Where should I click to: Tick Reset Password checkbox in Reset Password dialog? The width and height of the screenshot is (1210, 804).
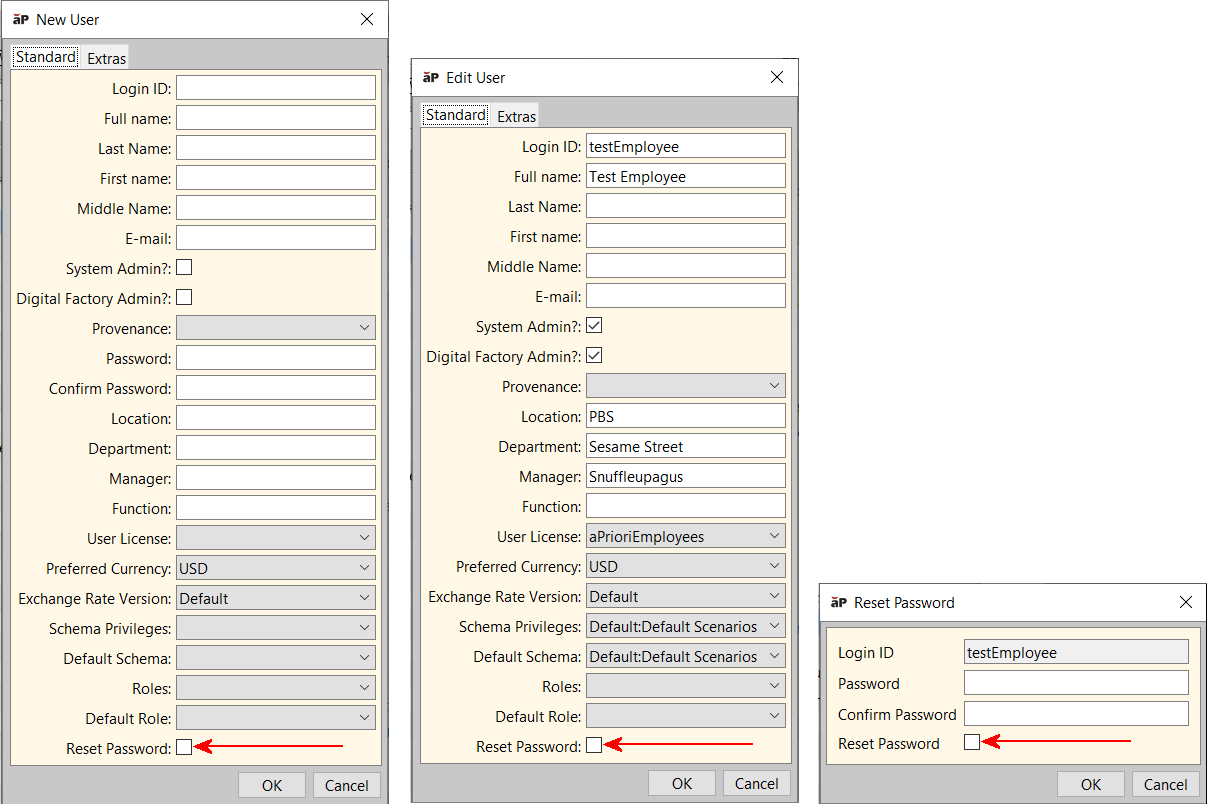point(972,742)
